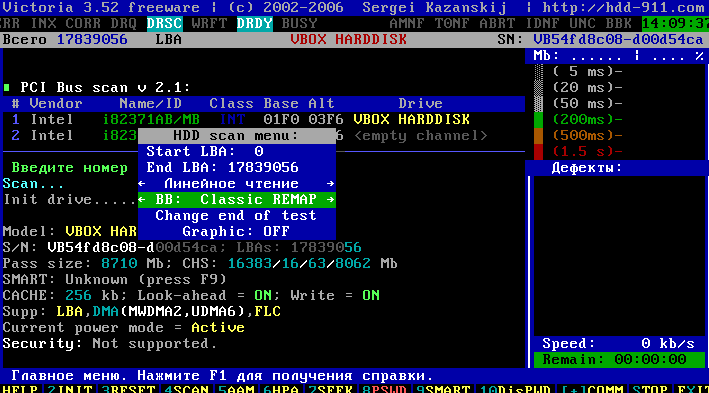Screen dimensions: 709x393
Task: Click the 4SCAN function key button
Action: tap(186, 389)
